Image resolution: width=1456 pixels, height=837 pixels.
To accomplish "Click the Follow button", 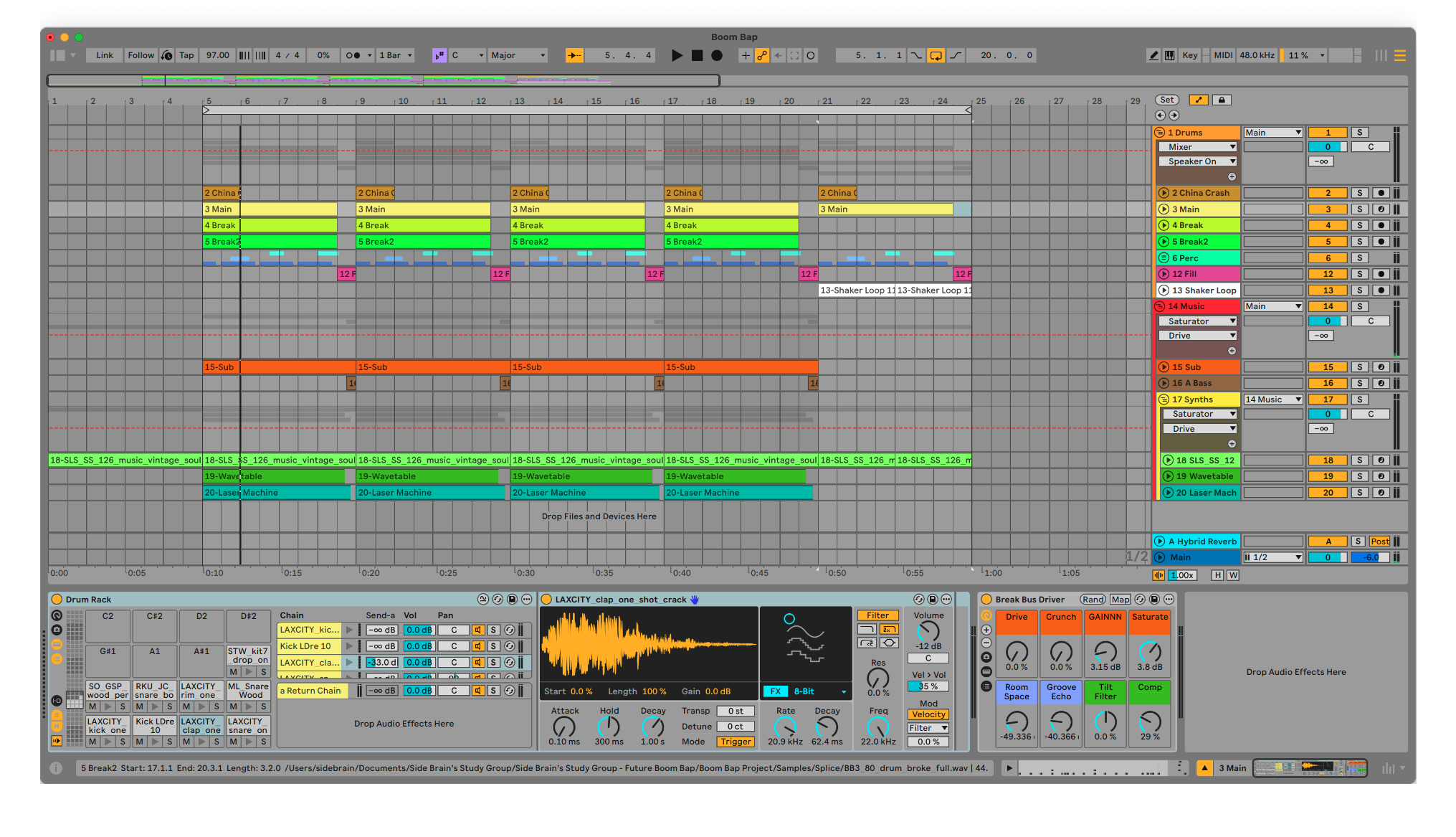I will 141,55.
